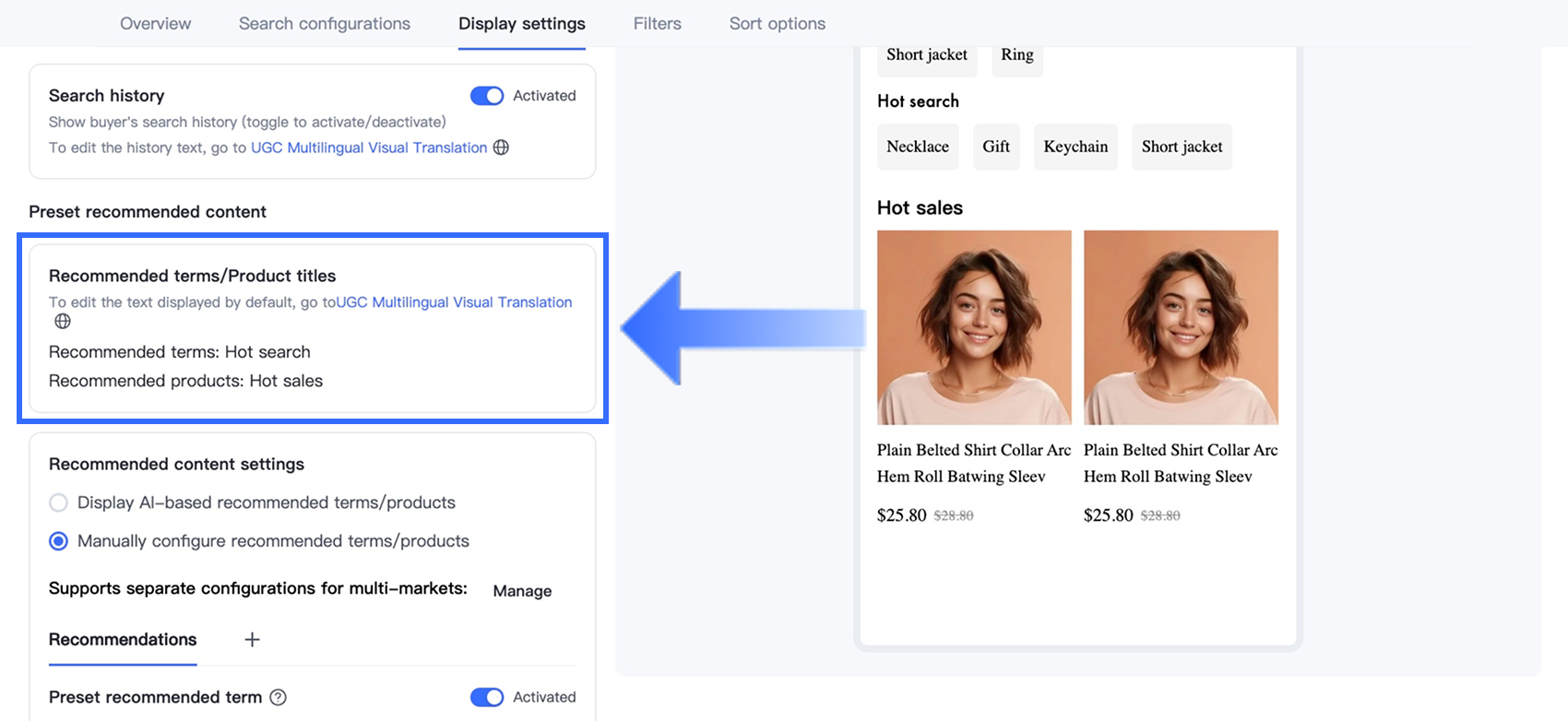Open the Overview tab
The image size is (1568, 721).
pos(155,24)
